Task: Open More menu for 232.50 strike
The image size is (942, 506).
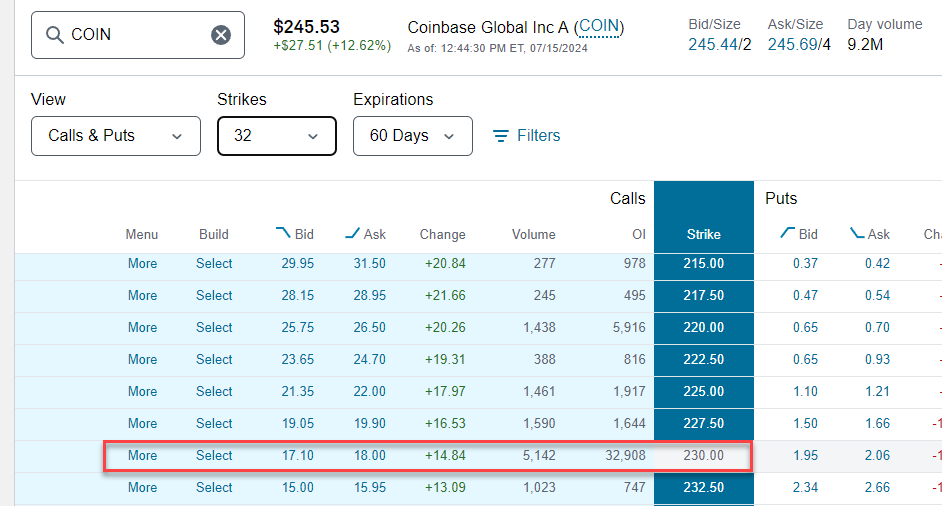Action: point(142,487)
